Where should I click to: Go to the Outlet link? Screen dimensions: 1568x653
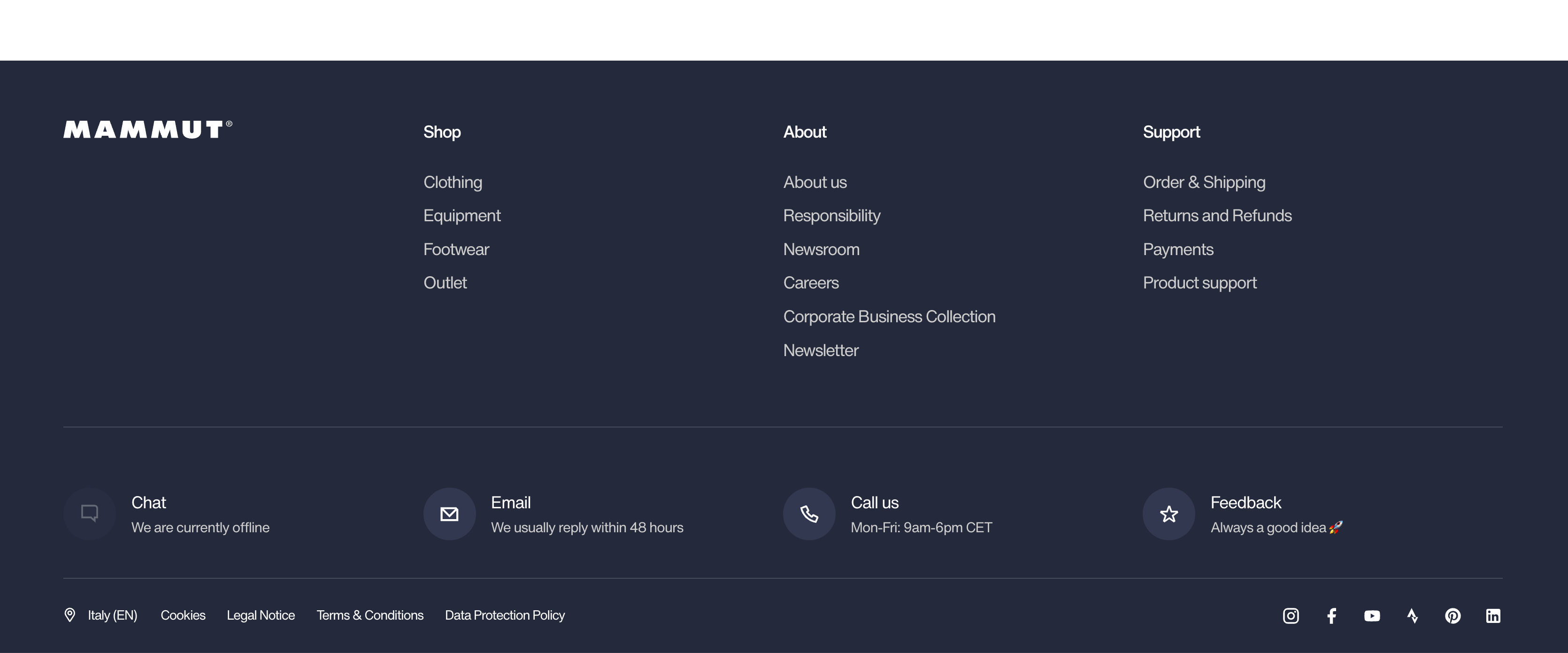tap(445, 283)
